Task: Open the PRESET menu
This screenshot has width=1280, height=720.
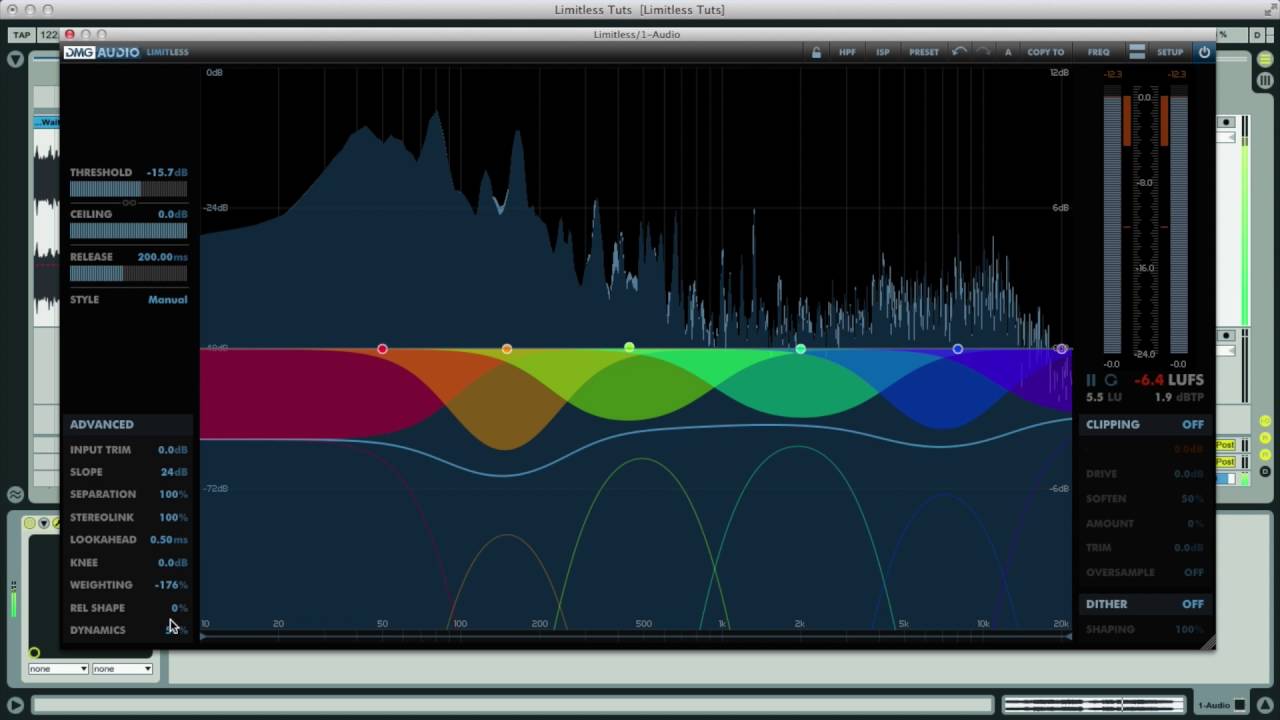Action: click(x=924, y=52)
